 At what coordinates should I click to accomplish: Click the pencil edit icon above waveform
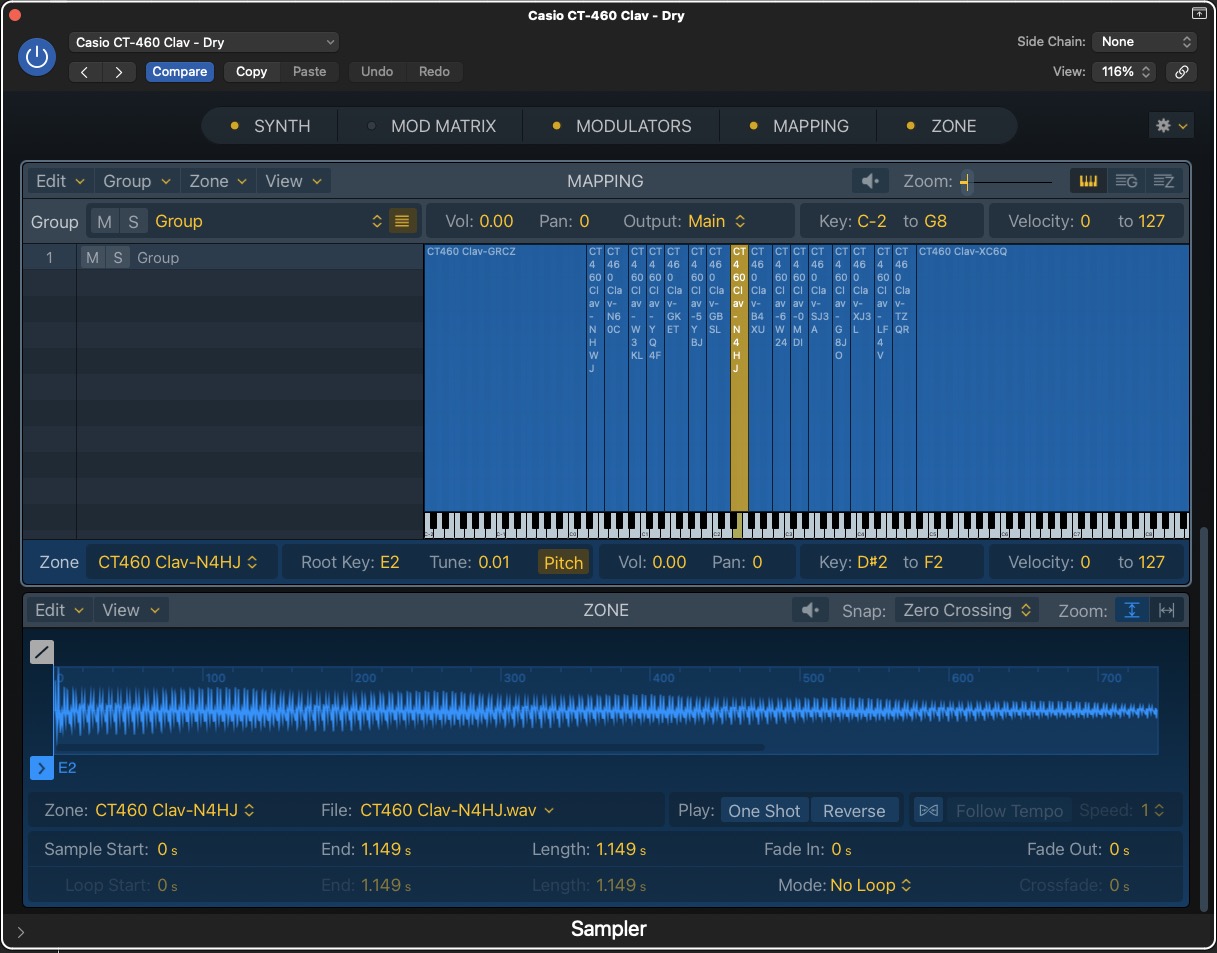click(42, 652)
